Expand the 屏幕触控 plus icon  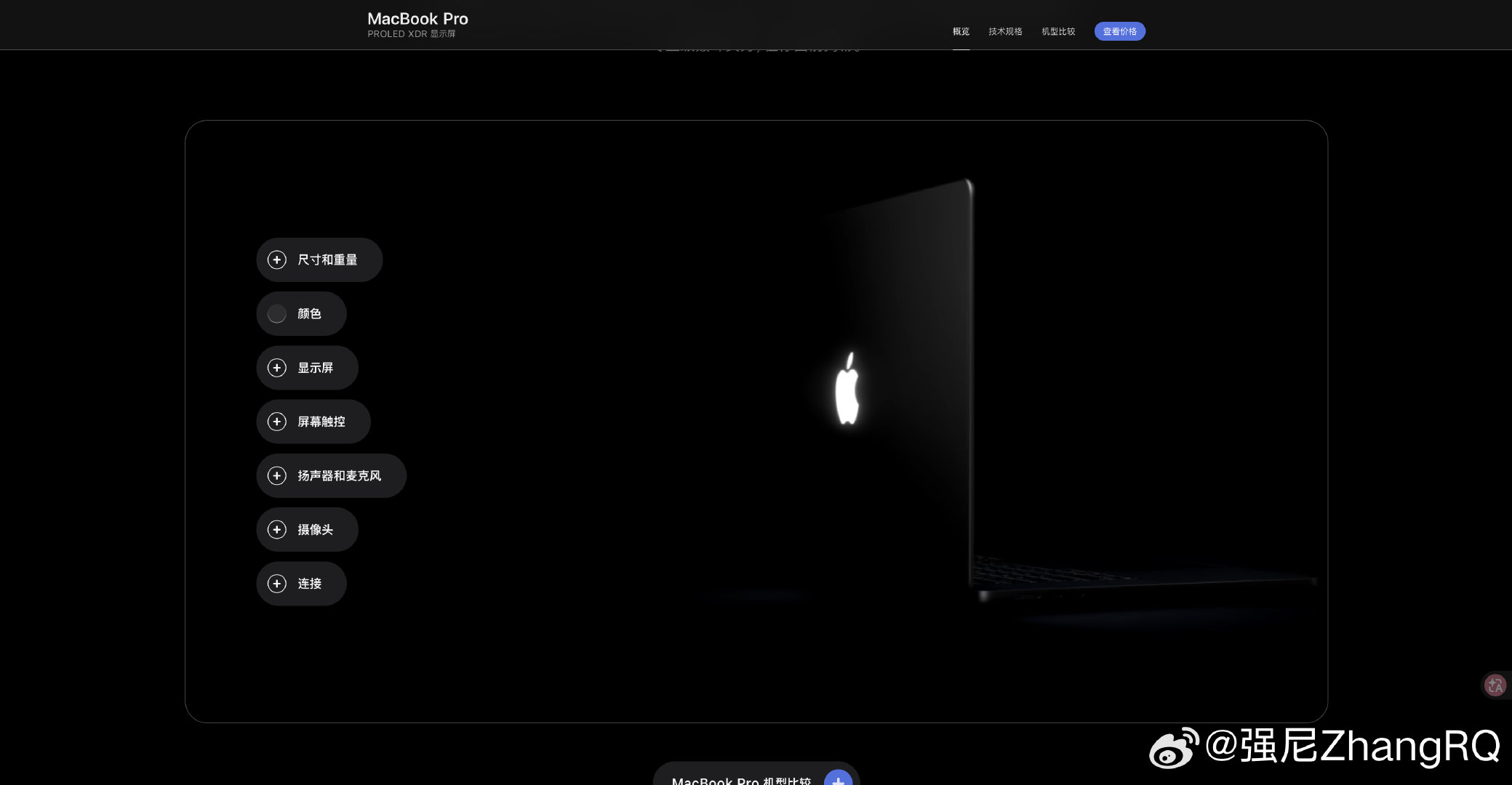point(277,422)
